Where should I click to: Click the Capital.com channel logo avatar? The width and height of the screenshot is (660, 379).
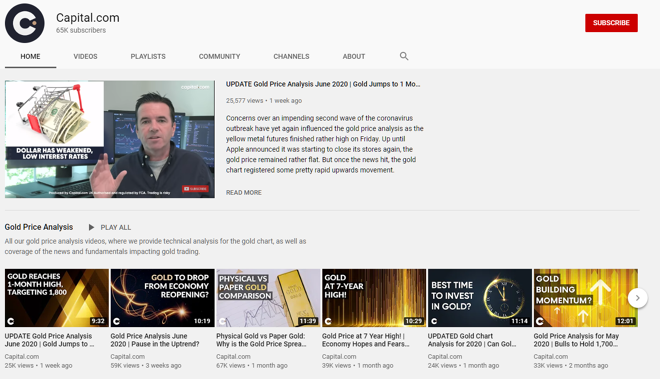click(x=24, y=23)
